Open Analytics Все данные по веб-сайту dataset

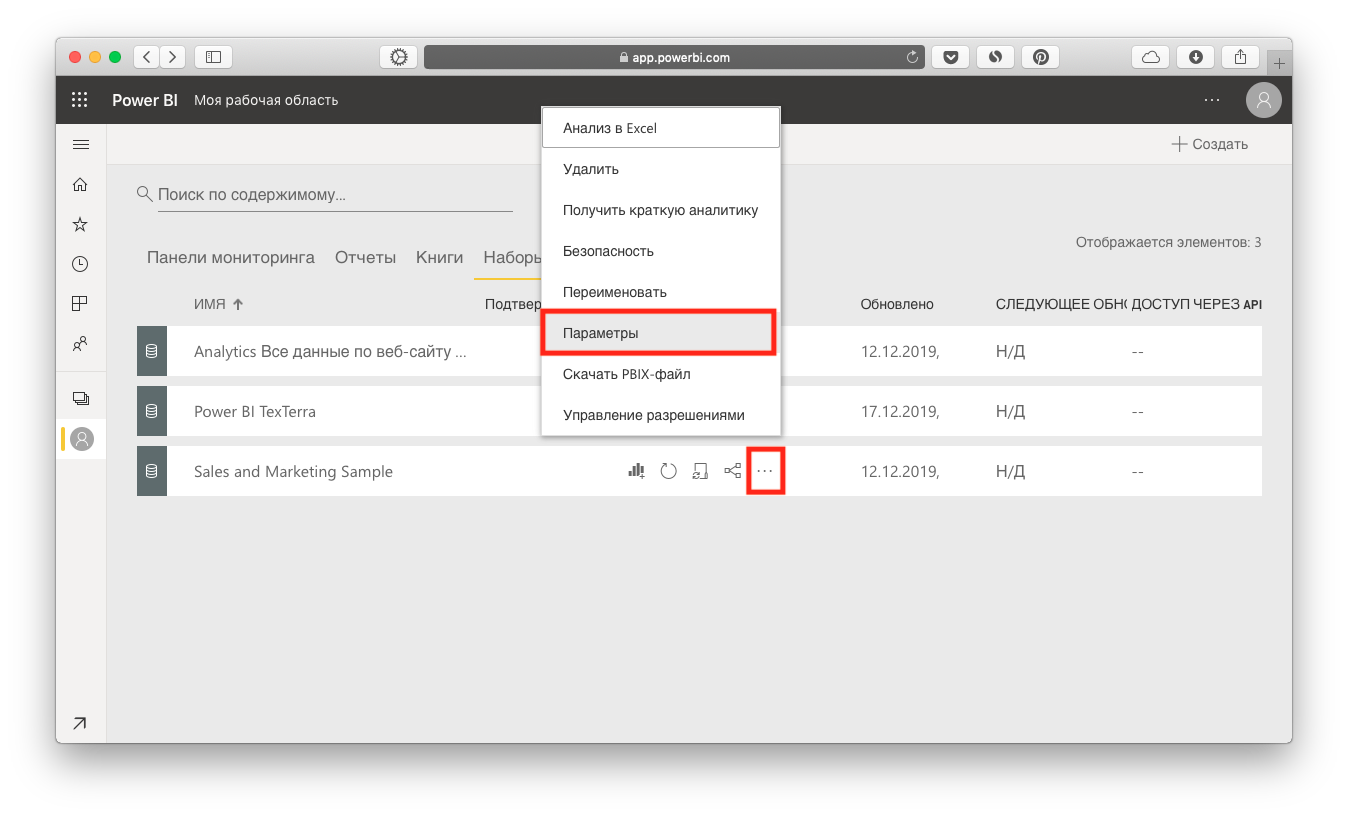pyautogui.click(x=330, y=351)
